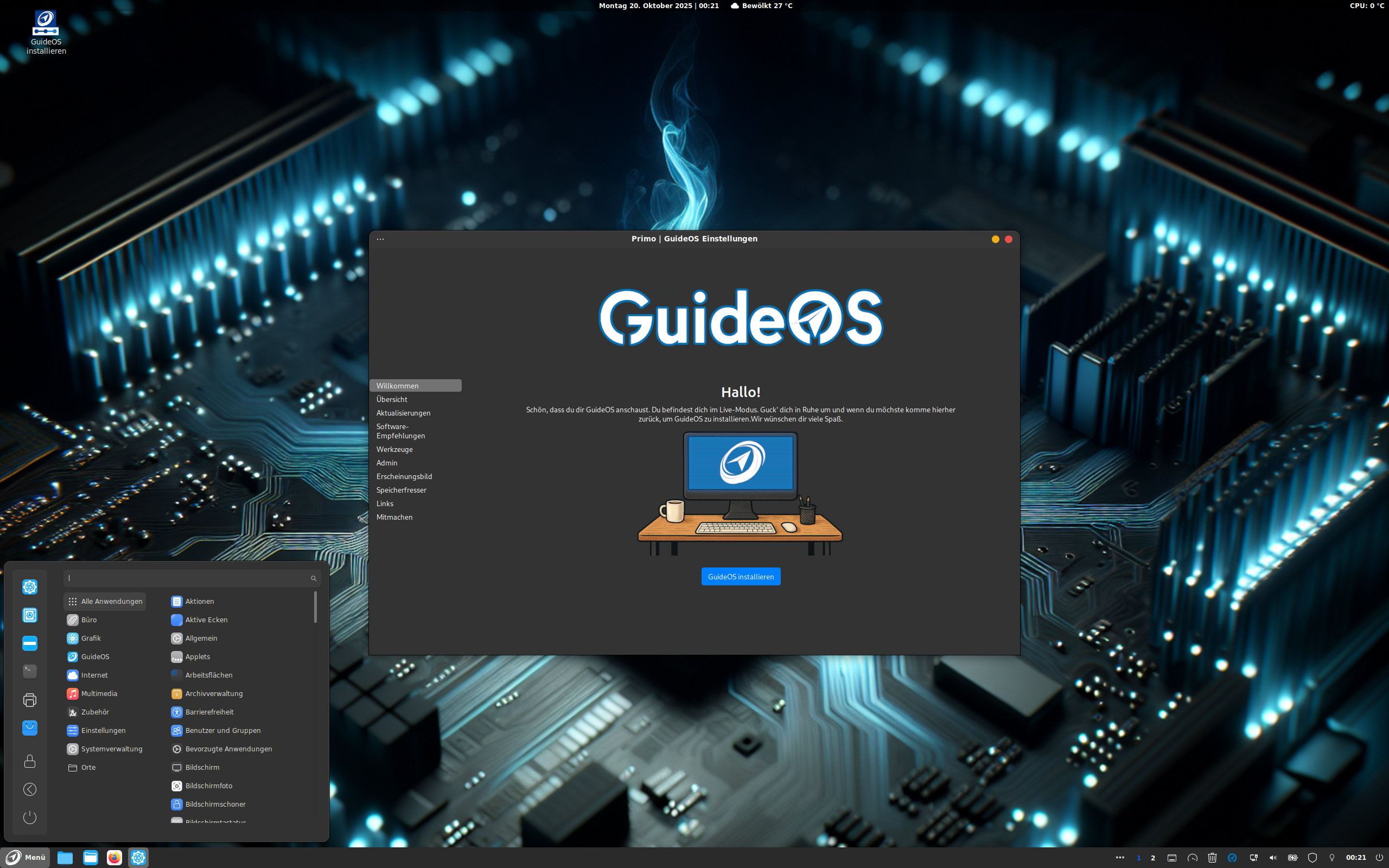Click the weather Bewölkt 27 °C applet
This screenshot has height=868, width=1389.
tap(762, 6)
